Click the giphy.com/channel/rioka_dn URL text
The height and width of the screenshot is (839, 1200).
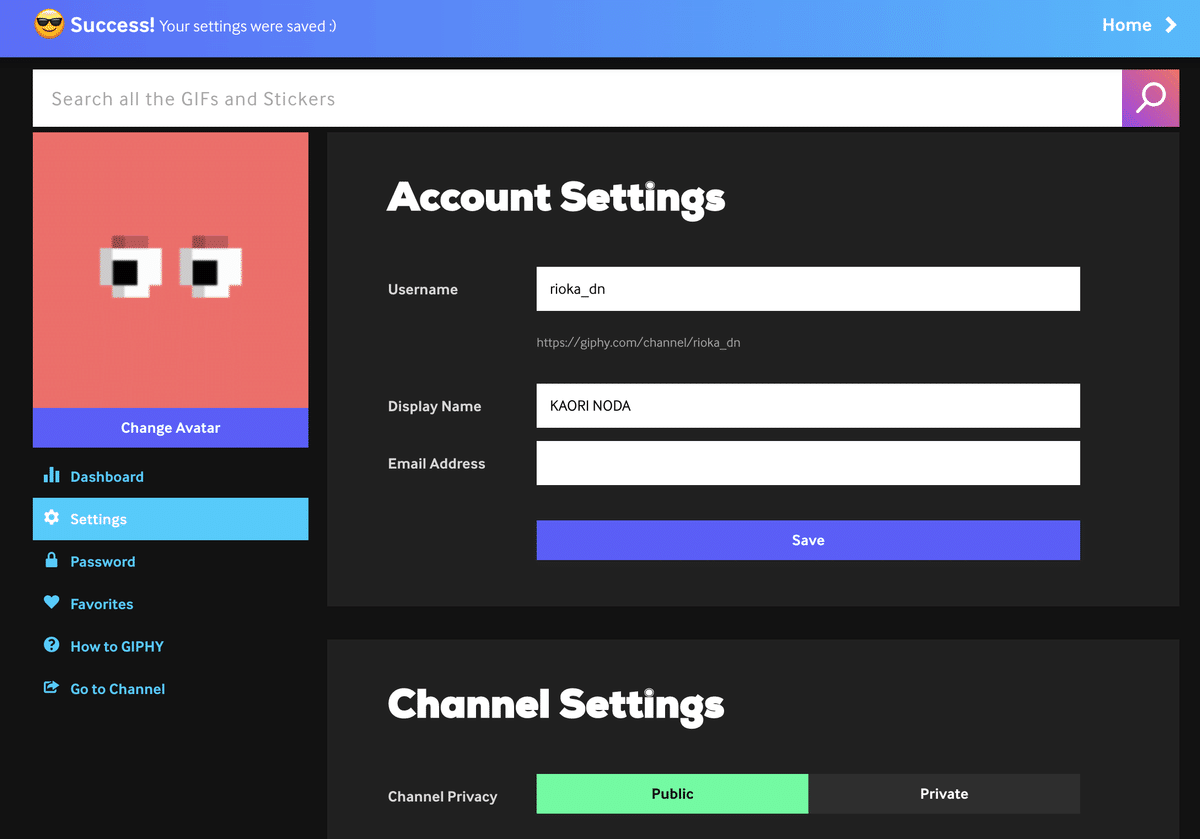click(x=638, y=342)
